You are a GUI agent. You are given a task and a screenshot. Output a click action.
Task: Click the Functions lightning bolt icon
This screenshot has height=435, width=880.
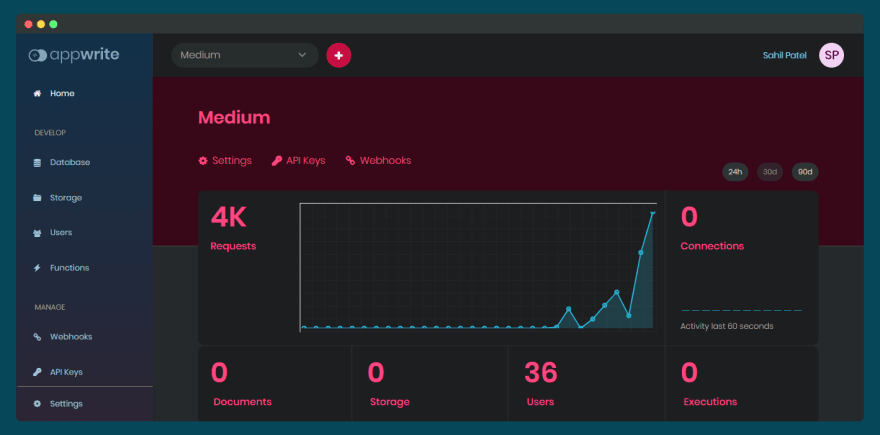point(37,268)
